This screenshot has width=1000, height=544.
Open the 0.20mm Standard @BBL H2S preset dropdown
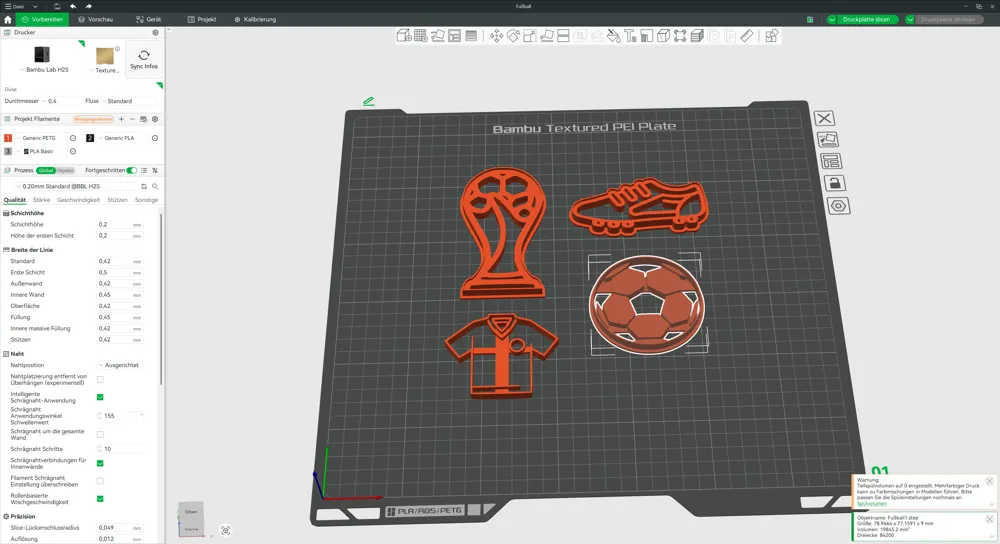pos(75,186)
